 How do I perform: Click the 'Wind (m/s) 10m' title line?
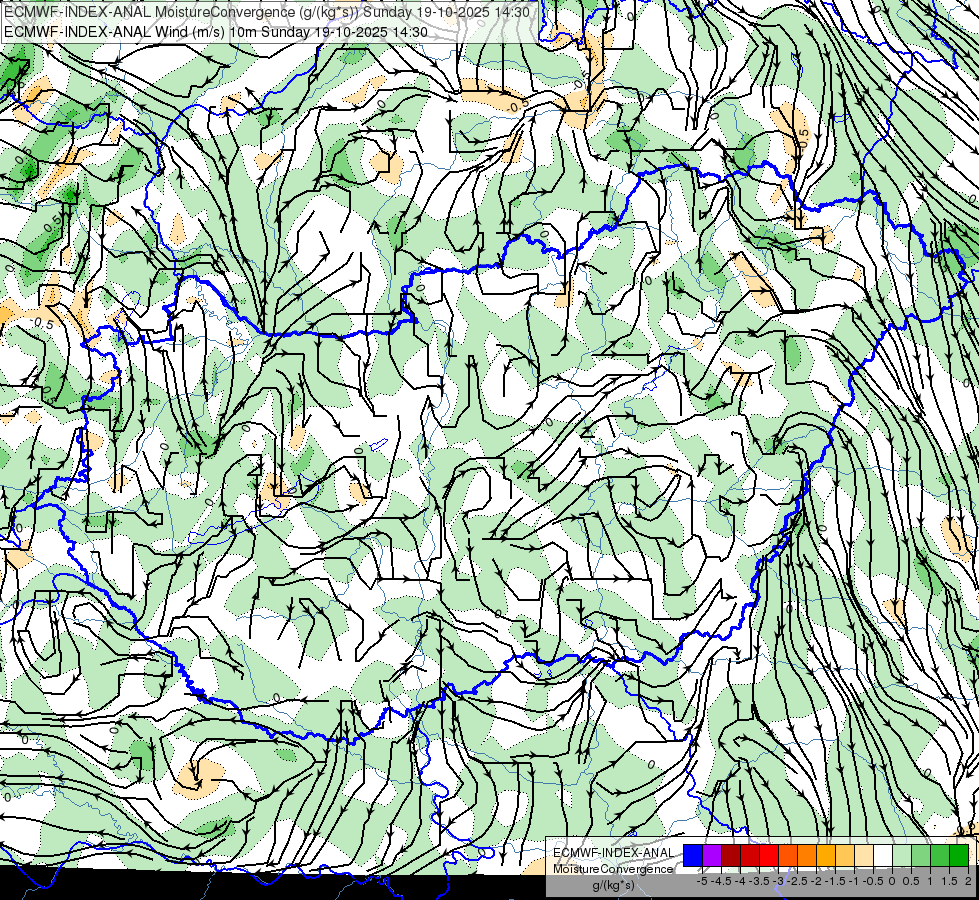pyautogui.click(x=216, y=31)
